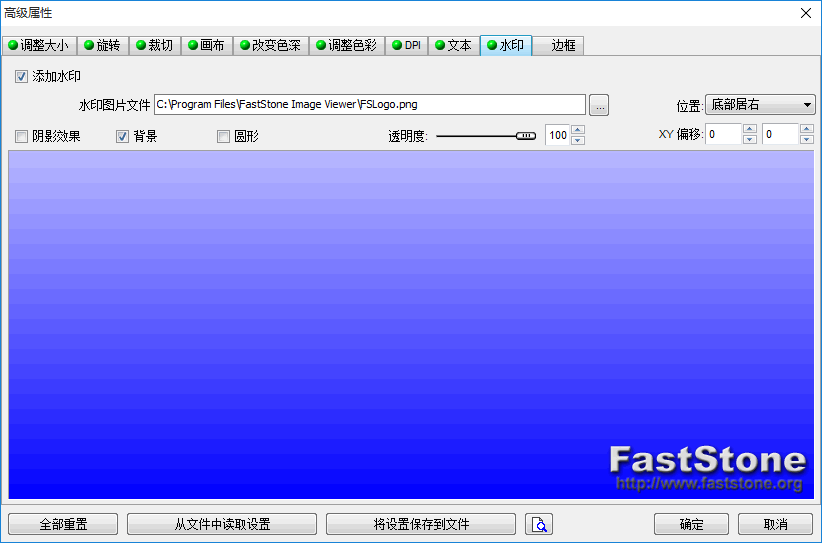Switch to the 调整大小 tab

pos(39,46)
